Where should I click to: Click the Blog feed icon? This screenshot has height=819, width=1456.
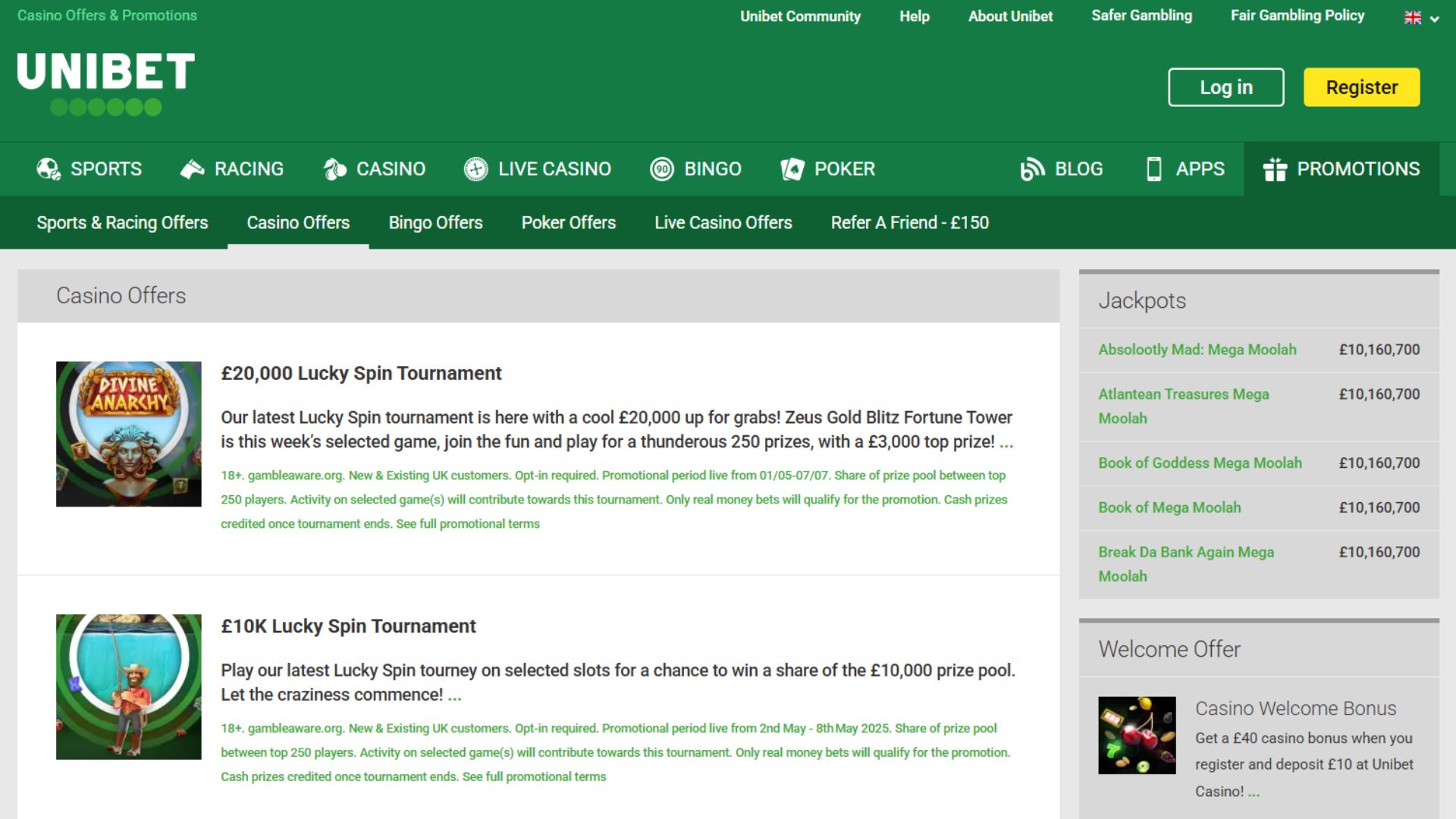1033,168
